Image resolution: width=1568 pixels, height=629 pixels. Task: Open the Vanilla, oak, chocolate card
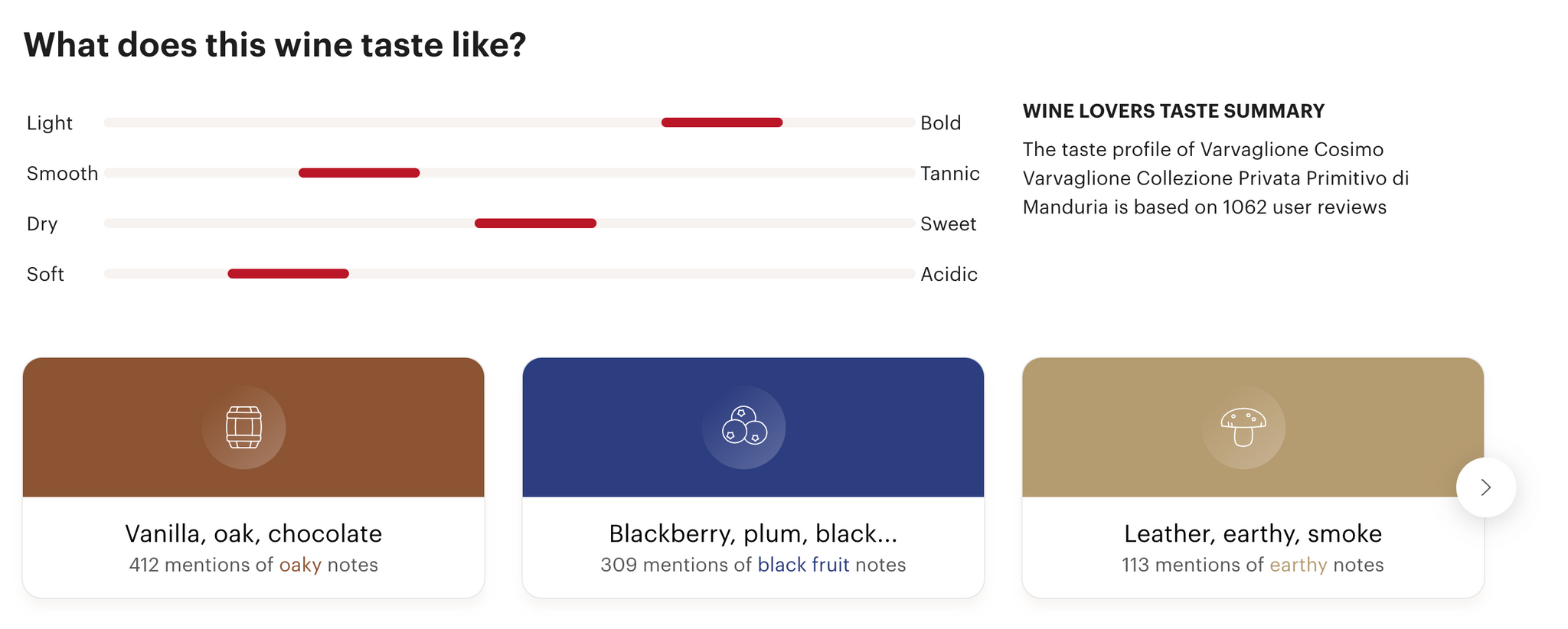click(253, 477)
